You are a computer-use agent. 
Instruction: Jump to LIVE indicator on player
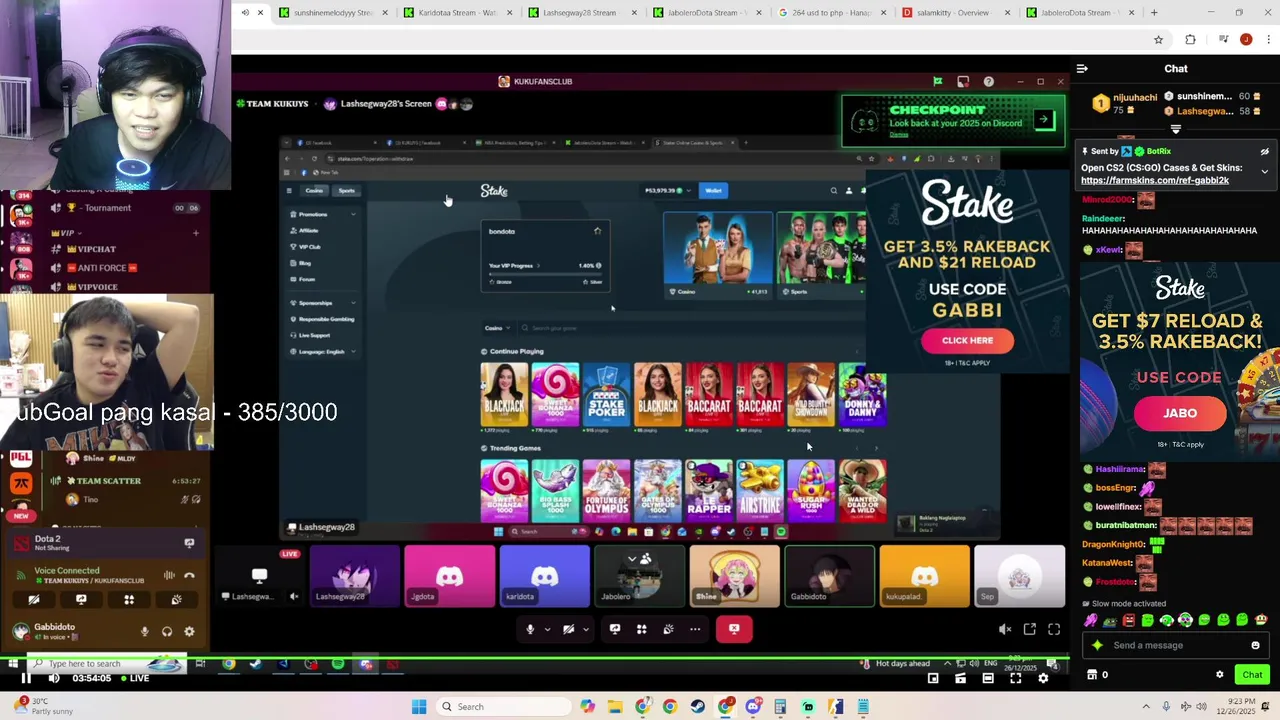(x=133, y=678)
